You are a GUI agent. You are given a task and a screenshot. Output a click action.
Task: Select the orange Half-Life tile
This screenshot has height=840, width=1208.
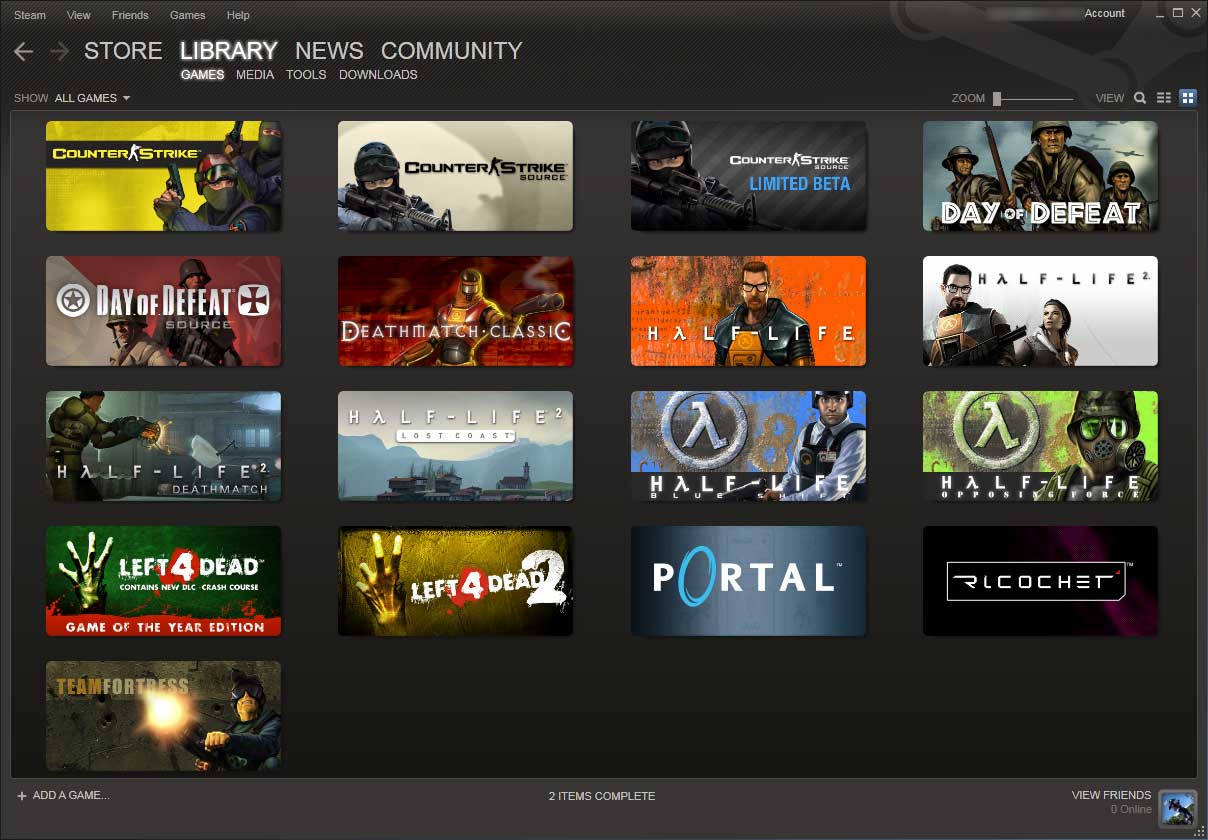tap(748, 311)
